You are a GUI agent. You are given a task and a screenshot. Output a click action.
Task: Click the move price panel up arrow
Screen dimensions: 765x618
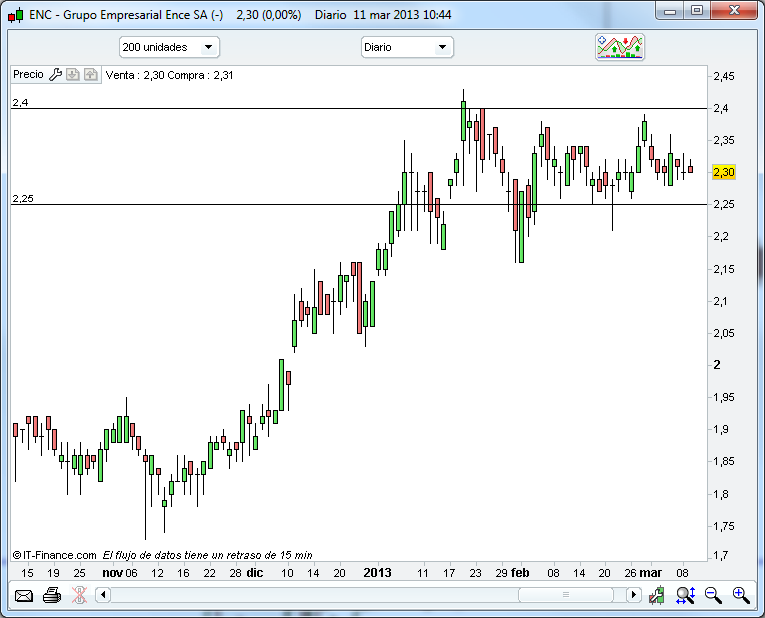click(91, 75)
